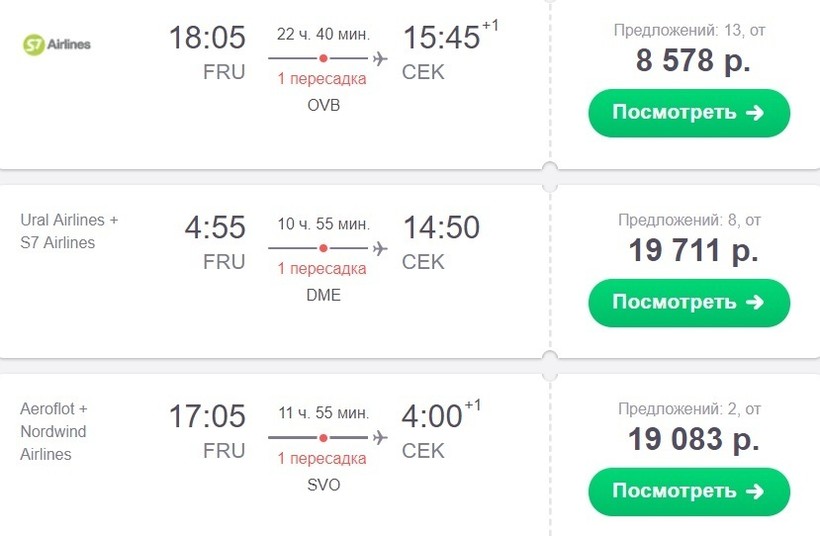The image size is (820, 536).
Task: Open '1 пересадка' details for SVO stop
Action: coord(322,459)
